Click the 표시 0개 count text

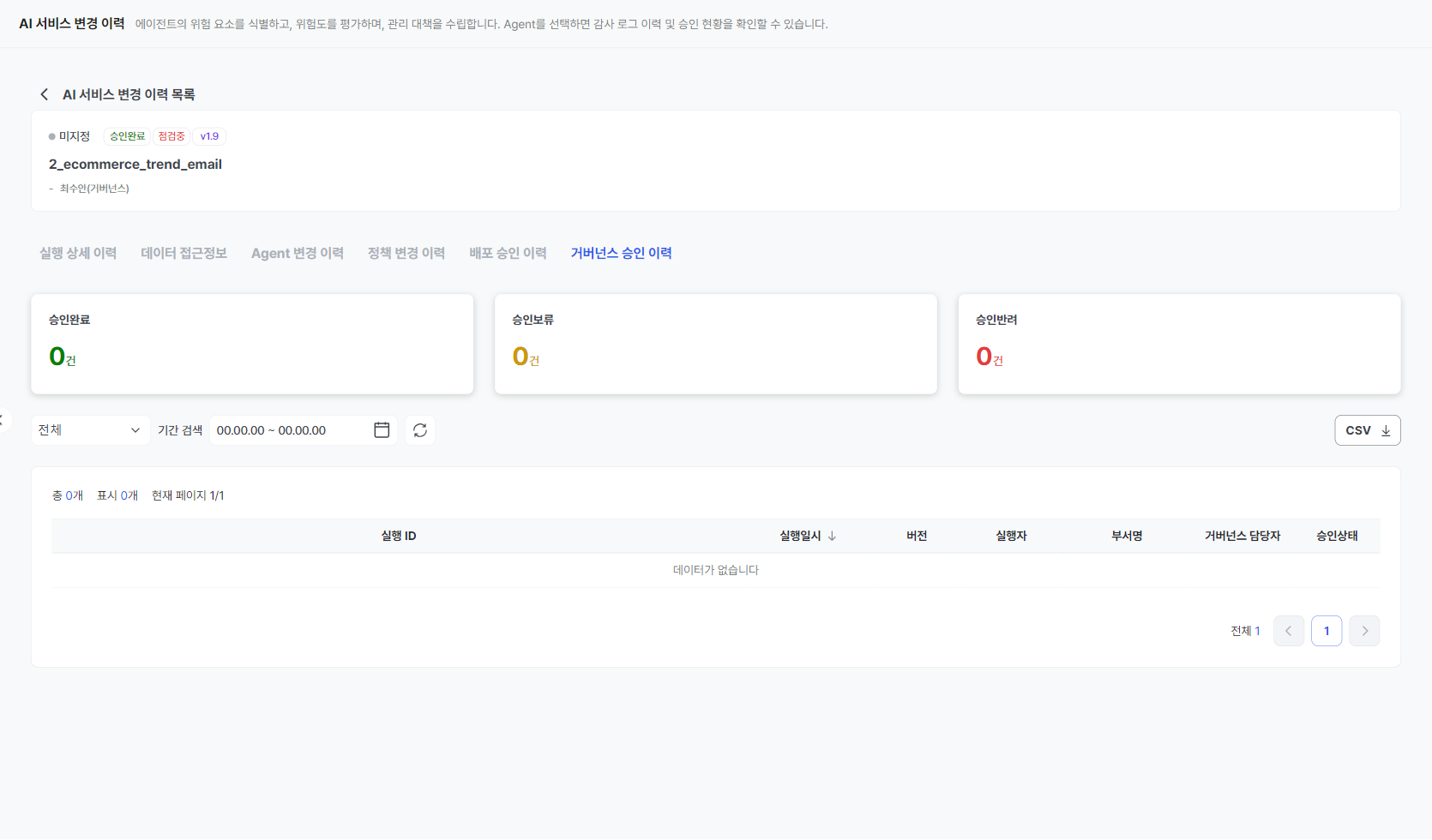[117, 495]
